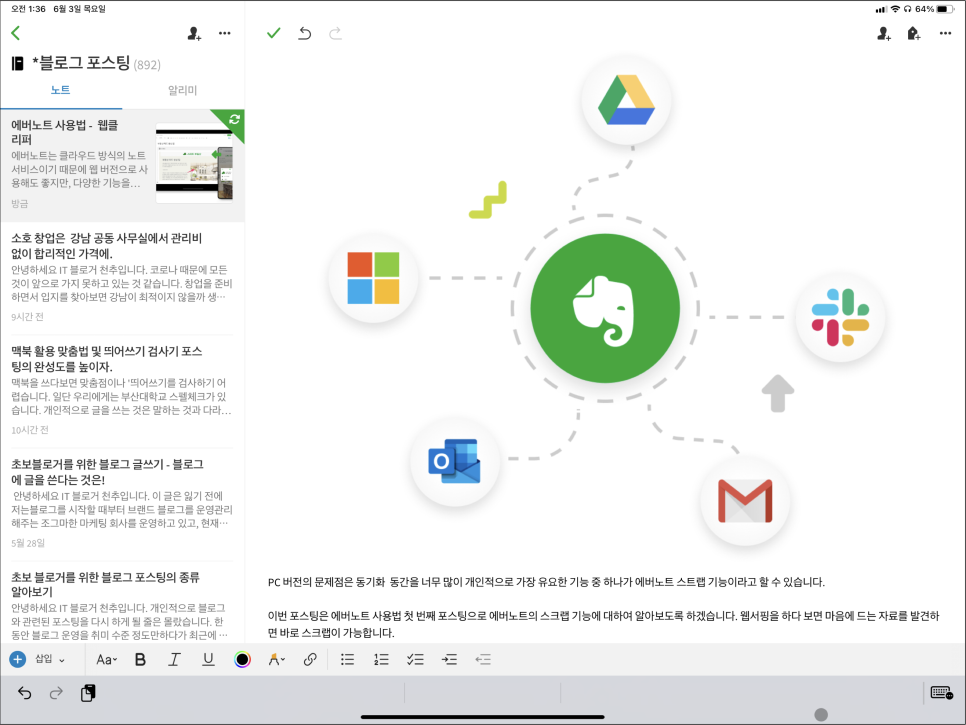Select the web clipper note thumbnail

coord(194,163)
